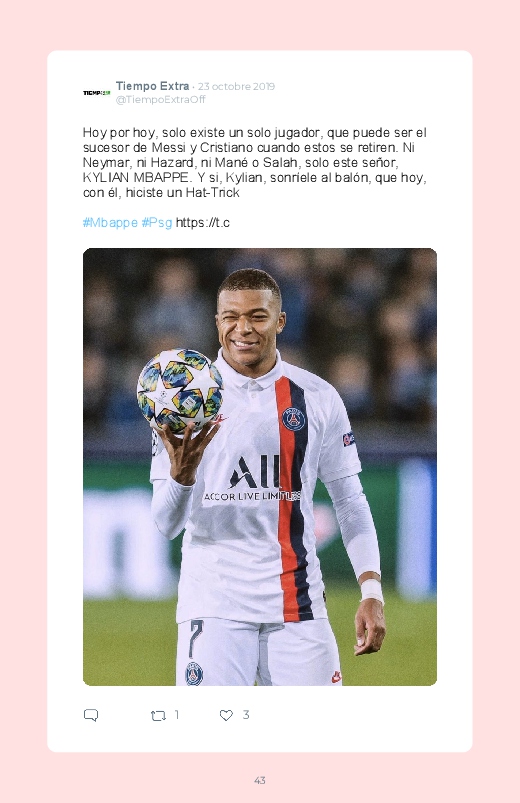Open the Tiempo Extra avatar logo
520x803 pixels.
(x=96, y=93)
